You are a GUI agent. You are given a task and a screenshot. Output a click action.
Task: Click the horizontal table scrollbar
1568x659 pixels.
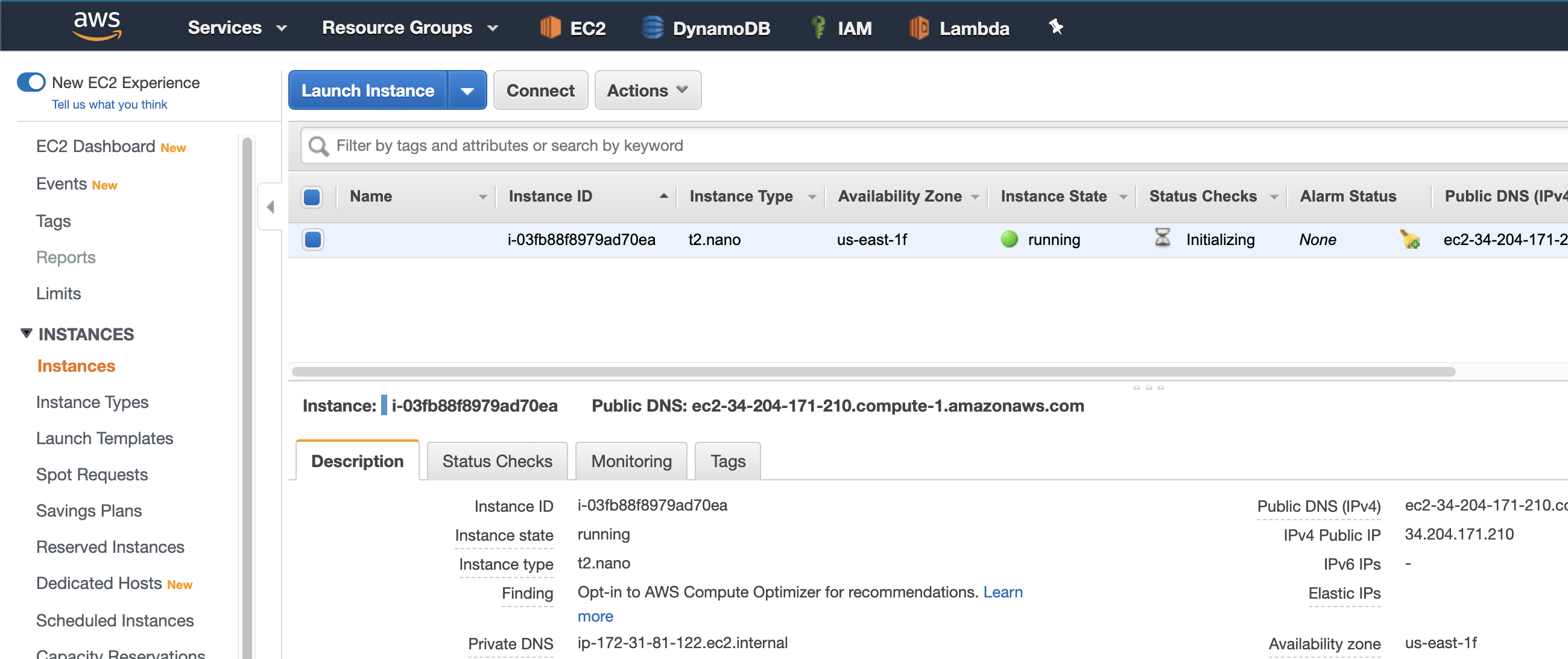[873, 372]
